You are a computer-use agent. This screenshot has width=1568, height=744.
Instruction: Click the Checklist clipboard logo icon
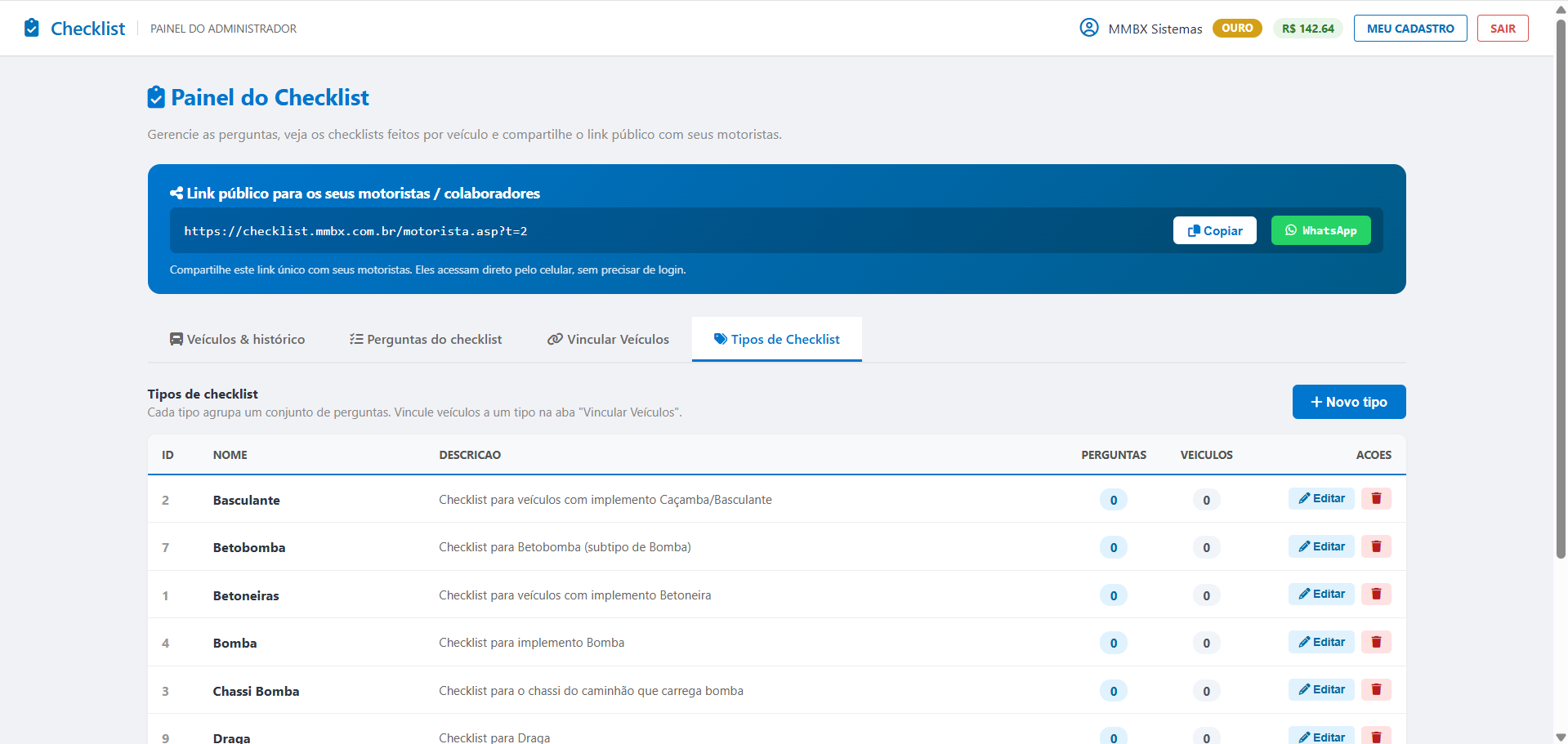point(32,28)
